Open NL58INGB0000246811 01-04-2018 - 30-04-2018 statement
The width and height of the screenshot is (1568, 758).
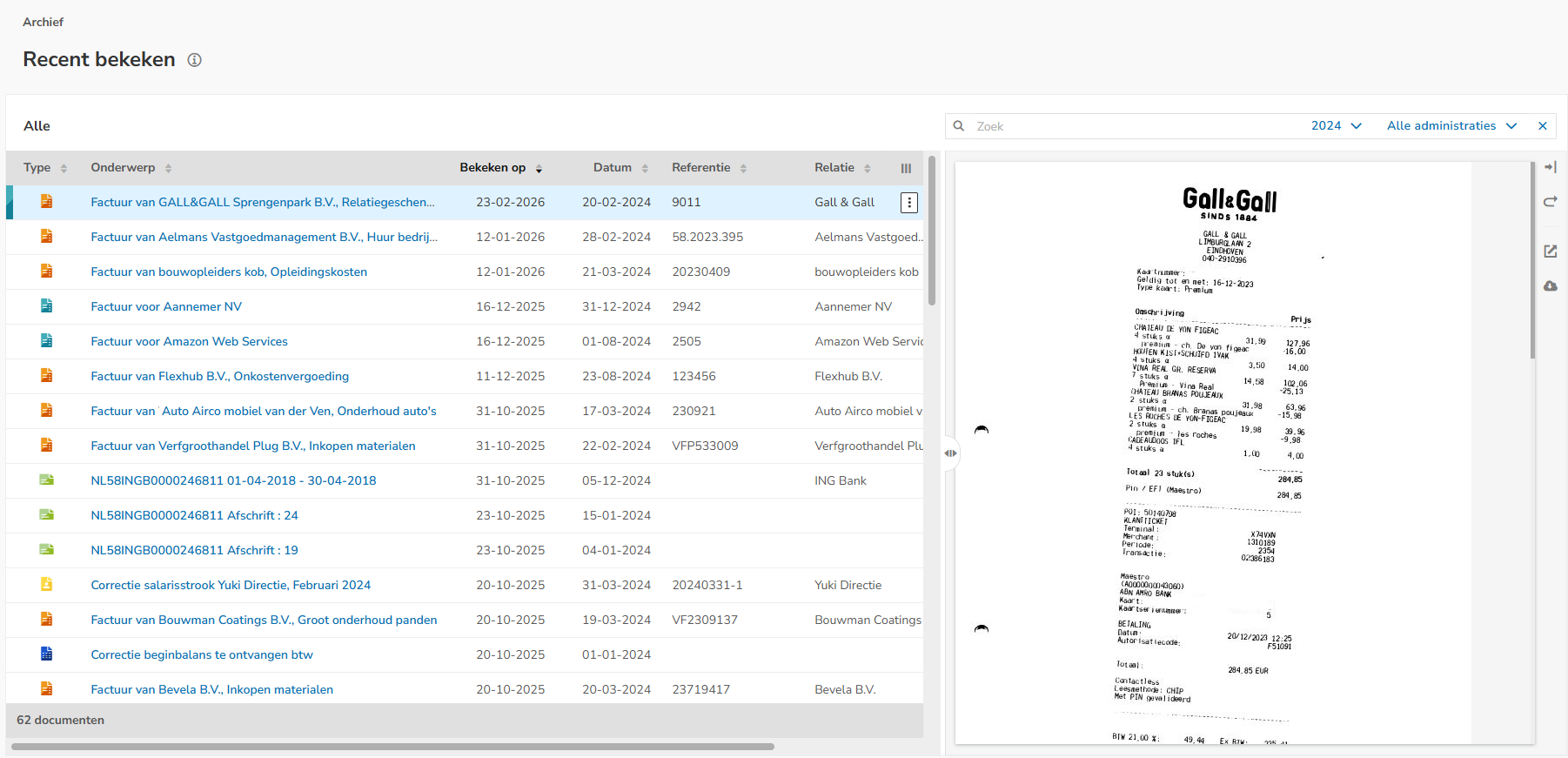pos(233,481)
